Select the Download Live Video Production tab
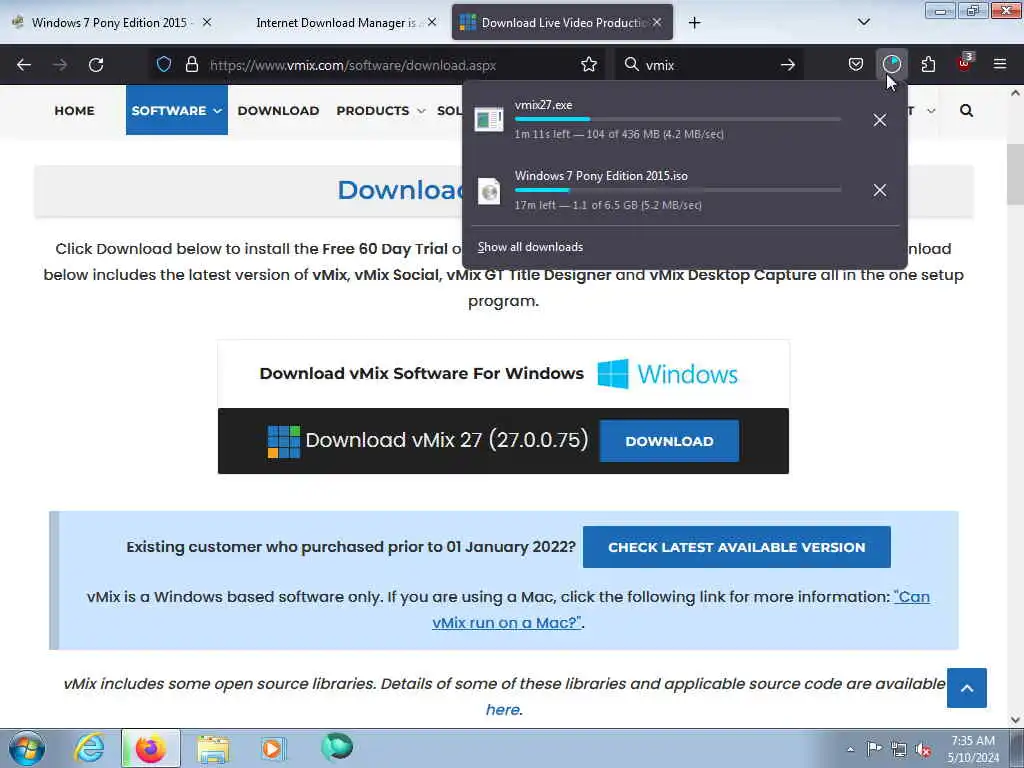This screenshot has width=1024, height=768. [x=563, y=23]
